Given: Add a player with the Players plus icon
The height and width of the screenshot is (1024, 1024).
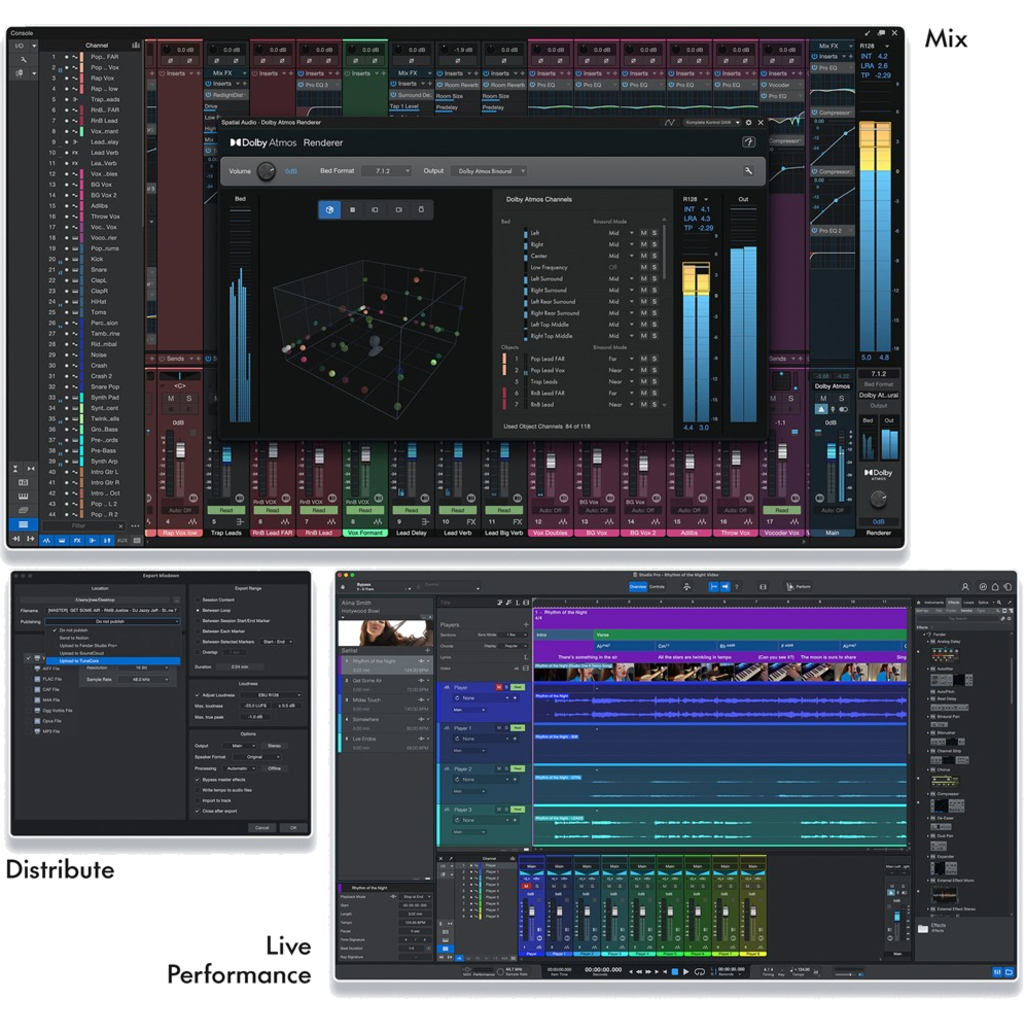Looking at the screenshot, I should click(x=526, y=625).
